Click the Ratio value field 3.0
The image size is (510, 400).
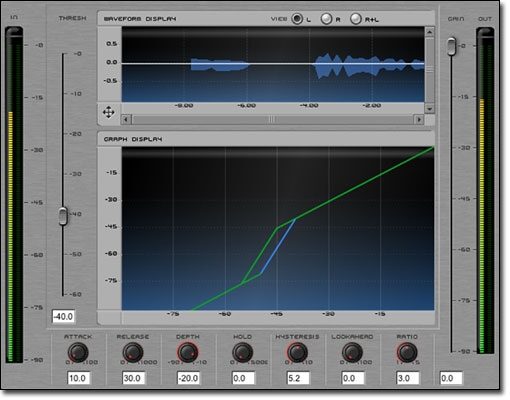pyautogui.click(x=408, y=378)
